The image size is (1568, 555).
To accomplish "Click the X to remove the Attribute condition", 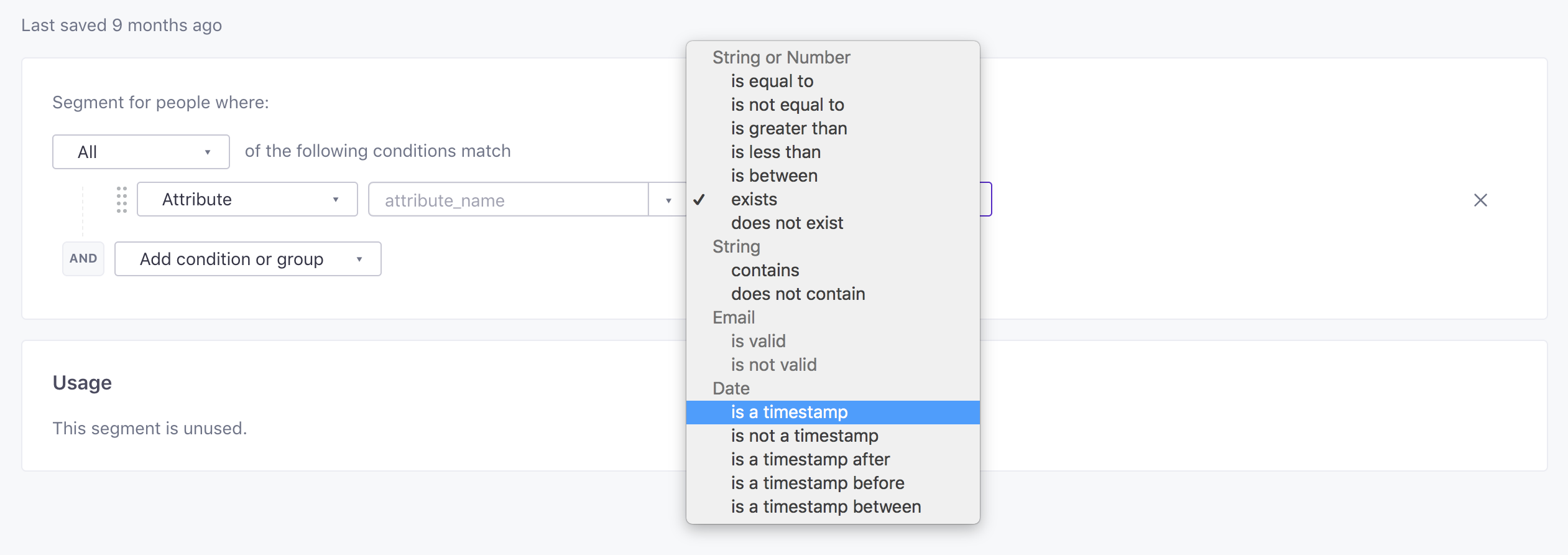I will click(1480, 200).
